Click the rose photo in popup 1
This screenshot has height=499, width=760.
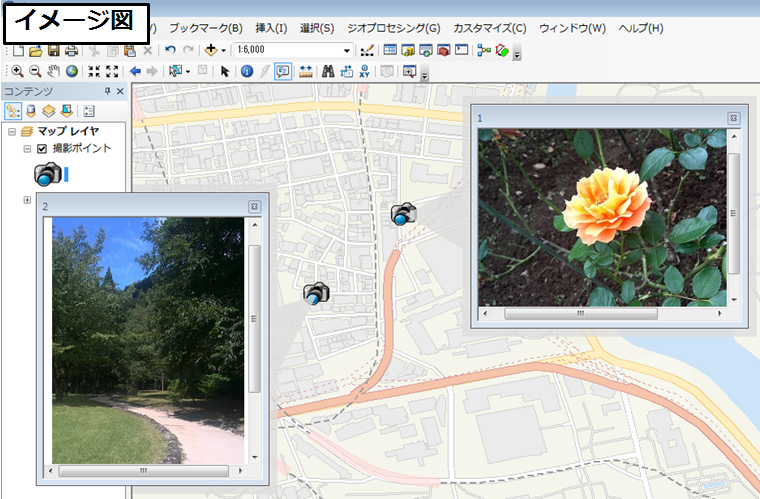(x=602, y=218)
